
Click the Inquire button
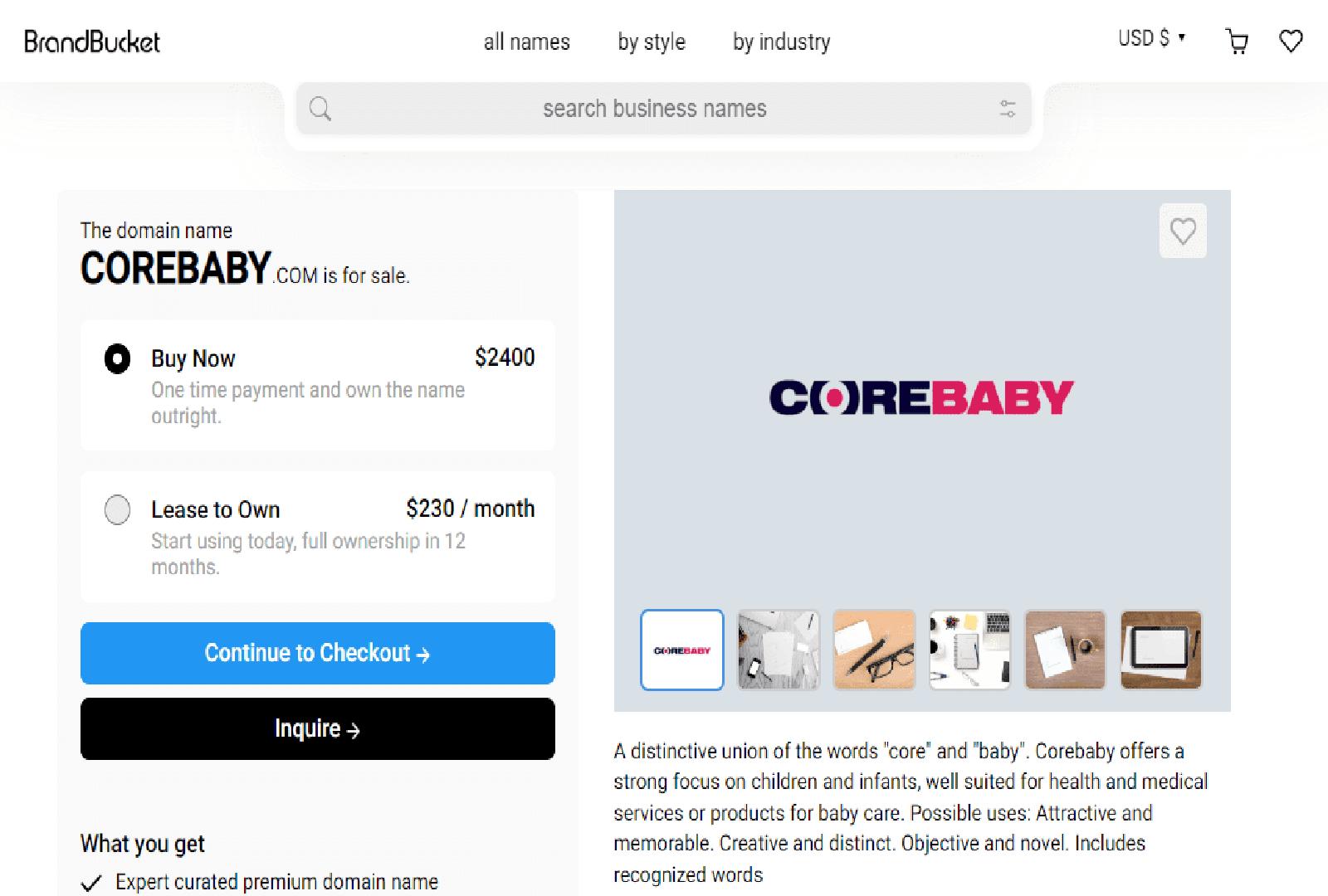[x=317, y=728]
